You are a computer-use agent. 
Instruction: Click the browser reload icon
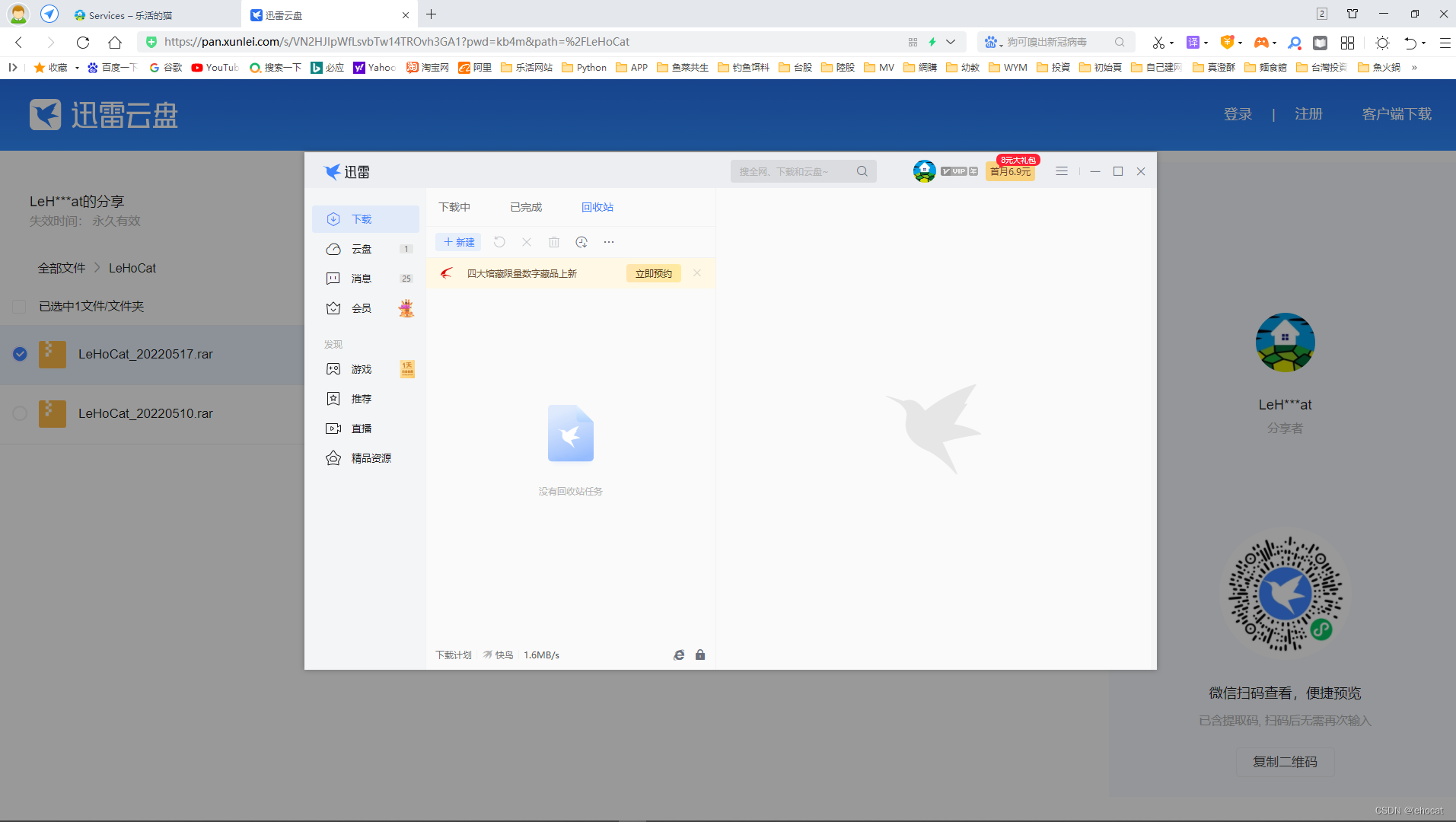[x=83, y=43]
